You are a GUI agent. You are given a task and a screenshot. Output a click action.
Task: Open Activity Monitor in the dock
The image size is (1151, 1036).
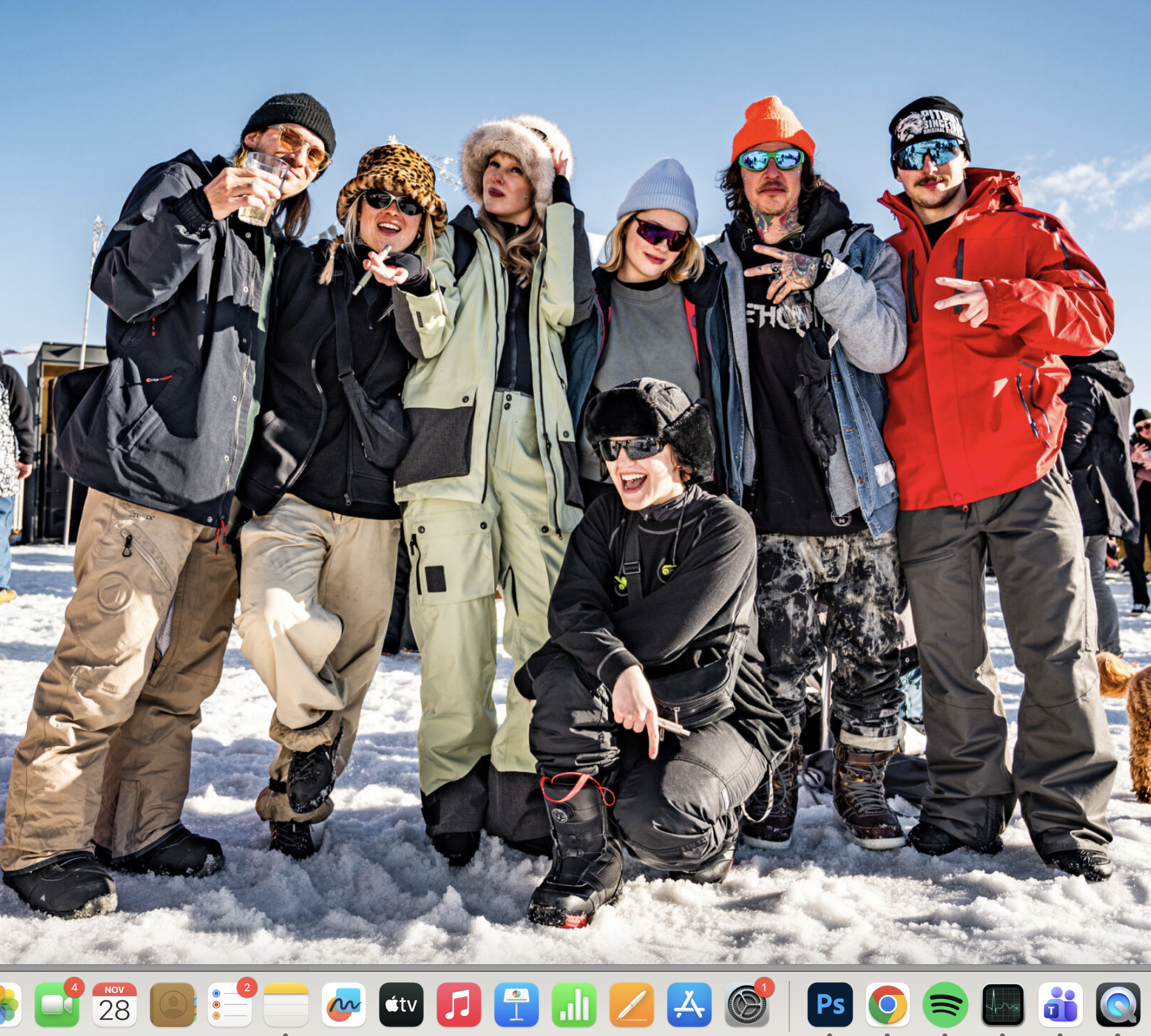1003,1005
